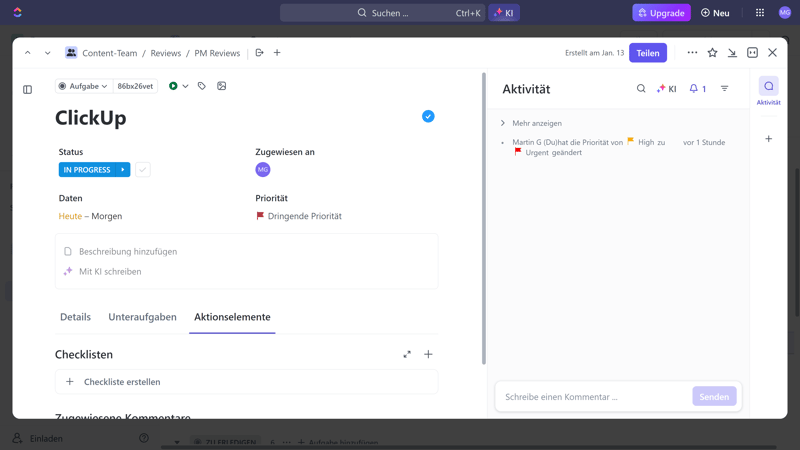Favorite the task with star icon
This screenshot has height=450, width=800.
(712, 53)
